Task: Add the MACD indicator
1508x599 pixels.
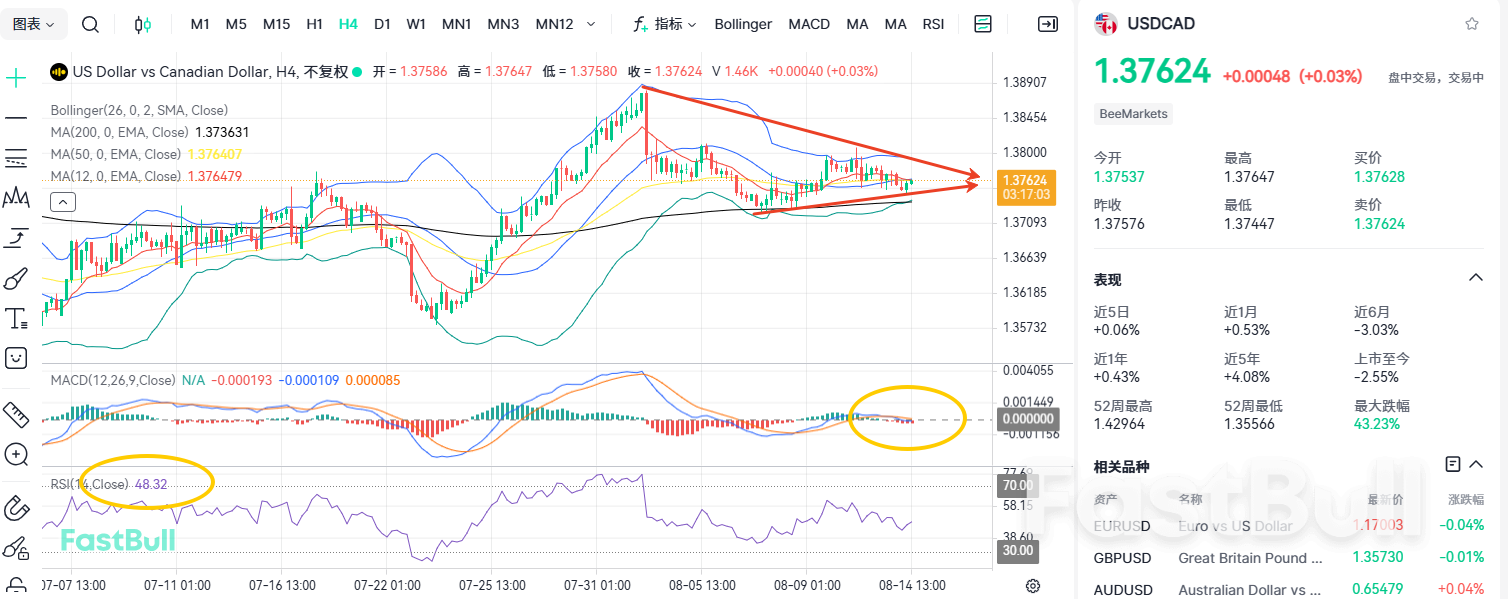Action: tap(808, 24)
